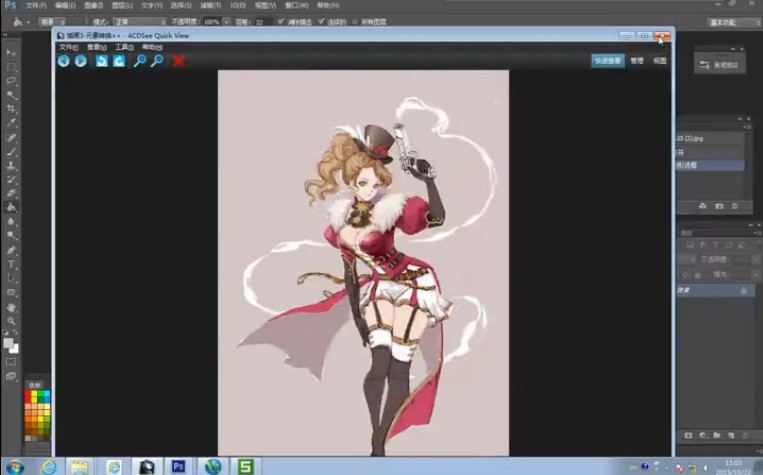Open the History panel flyout menu
The image size is (763, 475).
tap(748, 127)
